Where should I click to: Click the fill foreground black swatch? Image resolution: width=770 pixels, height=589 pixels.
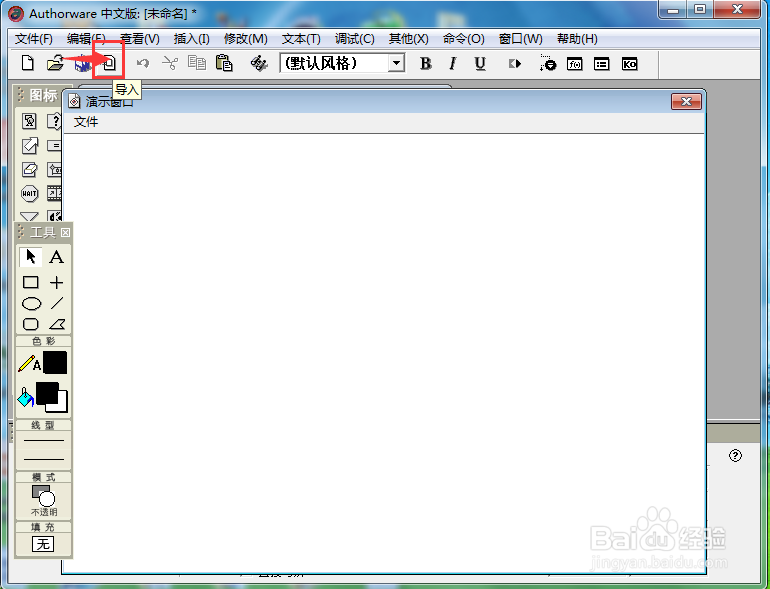(47, 393)
